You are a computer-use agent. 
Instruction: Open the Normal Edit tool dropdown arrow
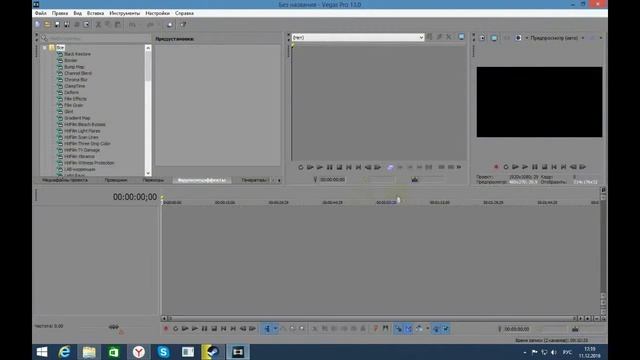click(x=276, y=329)
